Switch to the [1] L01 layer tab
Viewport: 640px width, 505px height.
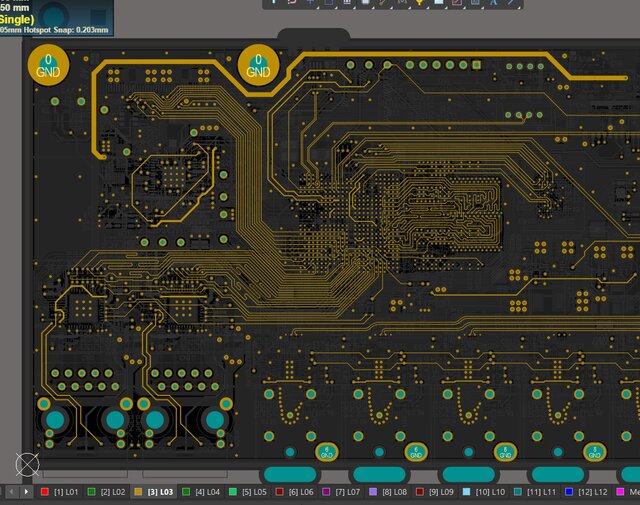point(60,492)
